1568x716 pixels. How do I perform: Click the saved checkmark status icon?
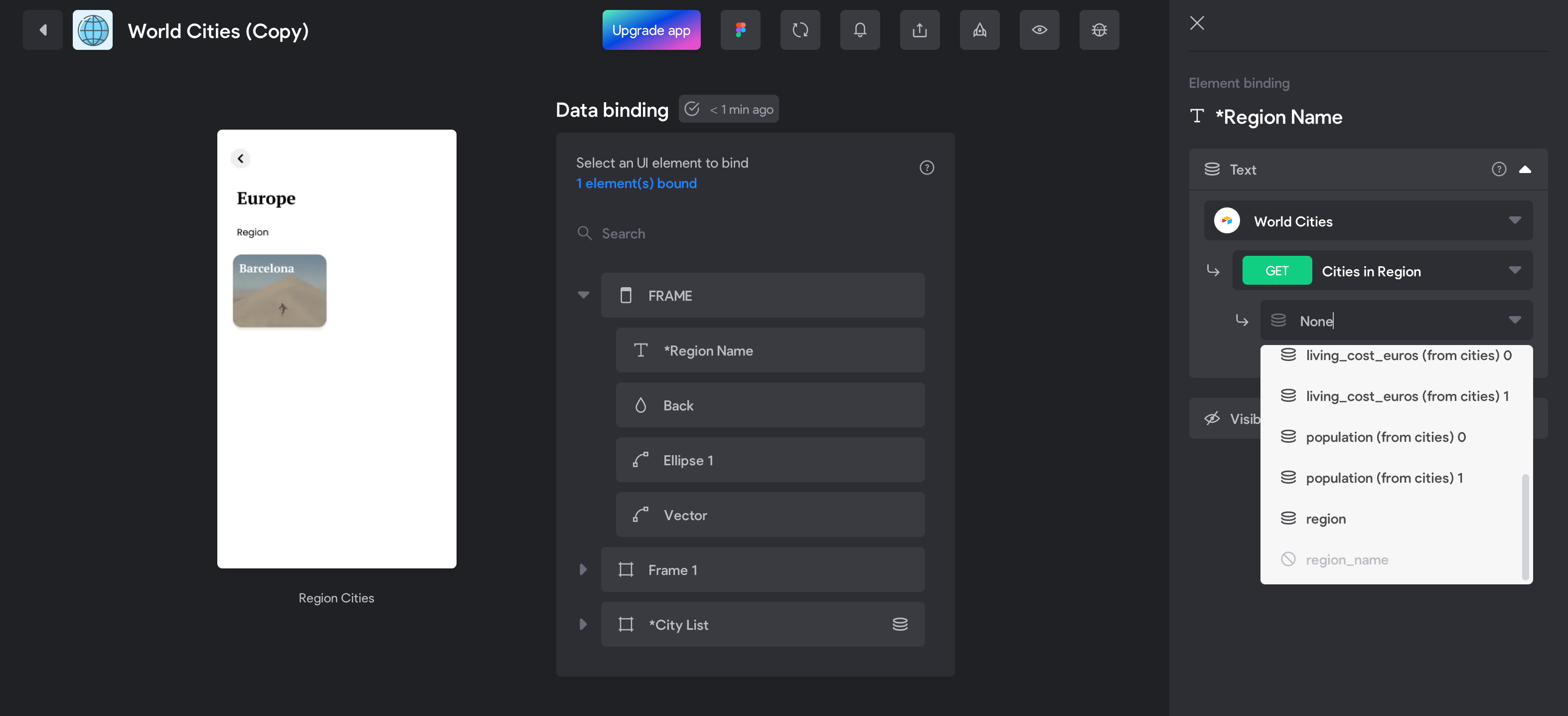point(692,109)
